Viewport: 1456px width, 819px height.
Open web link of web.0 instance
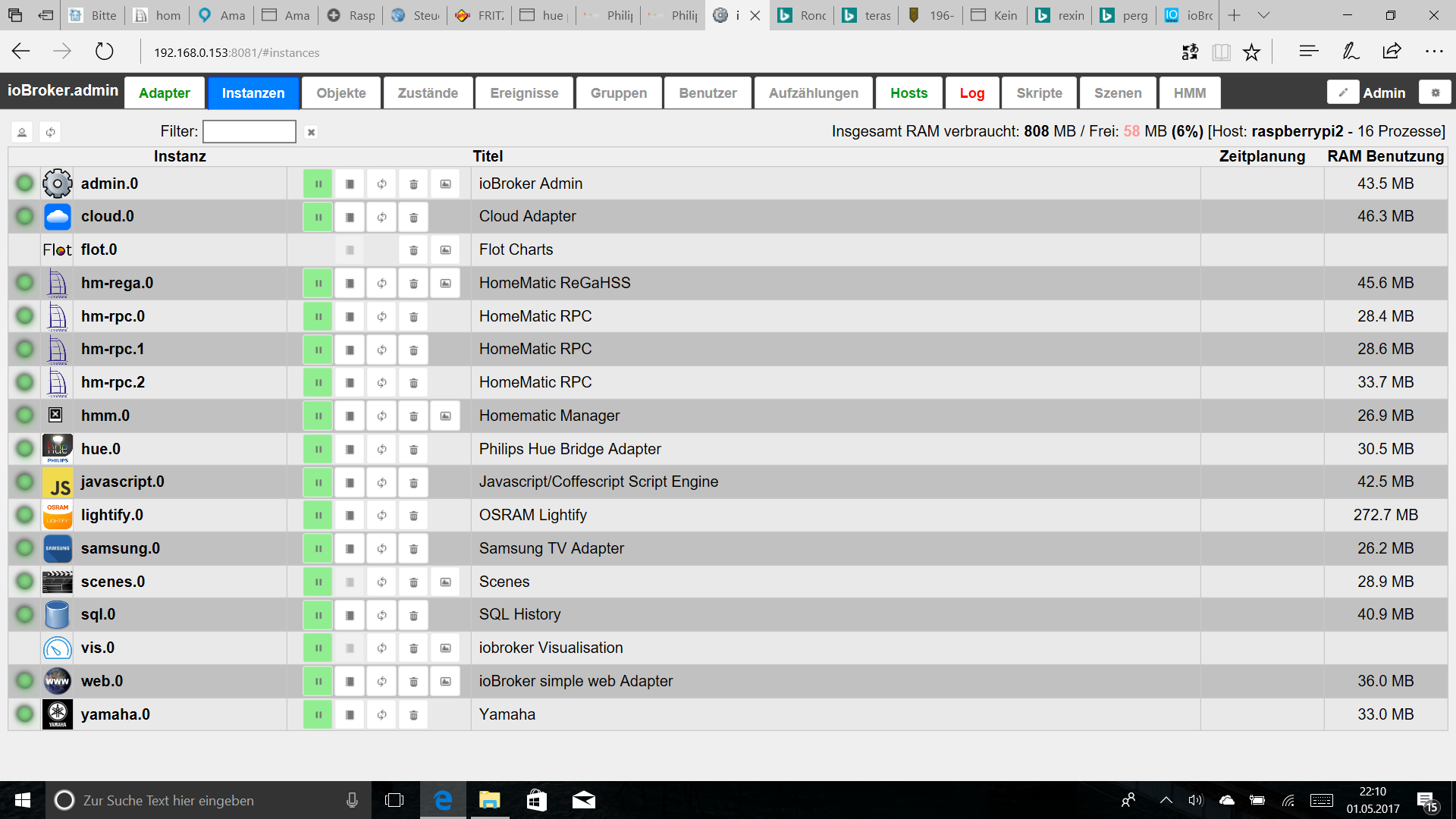click(x=445, y=682)
